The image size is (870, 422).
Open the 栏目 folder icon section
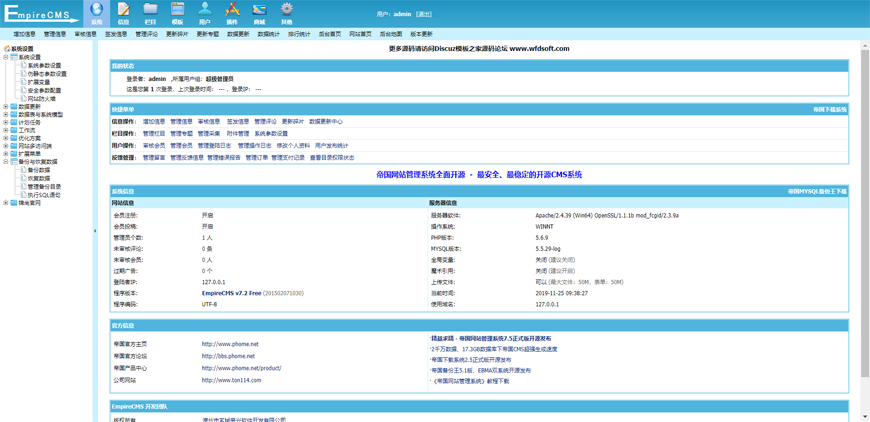150,13
